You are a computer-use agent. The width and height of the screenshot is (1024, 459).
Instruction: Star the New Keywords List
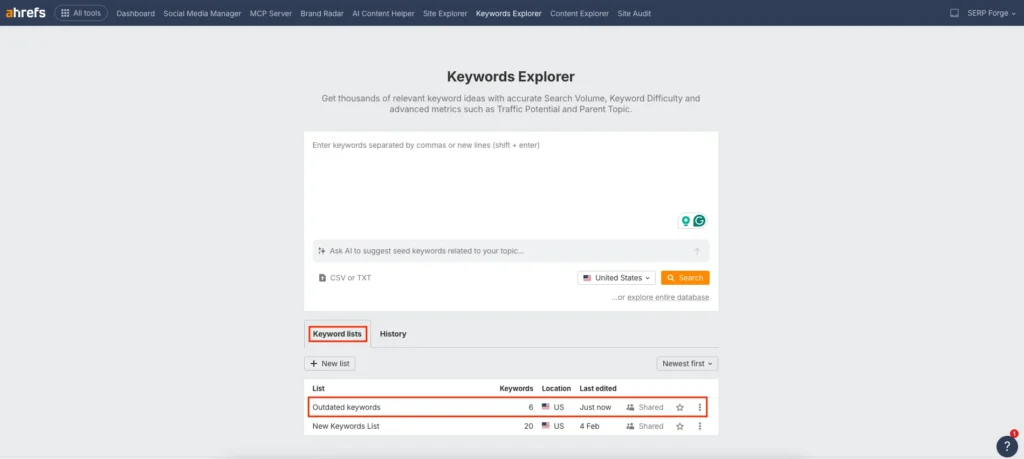coord(680,426)
